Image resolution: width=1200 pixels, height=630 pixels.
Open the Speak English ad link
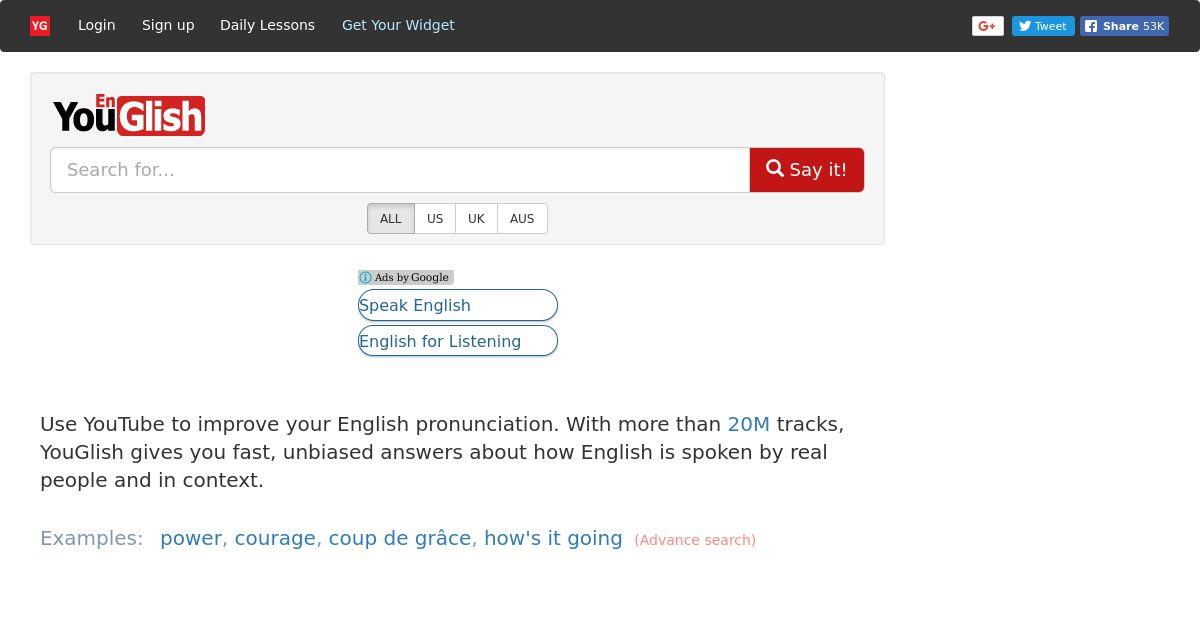coord(458,305)
